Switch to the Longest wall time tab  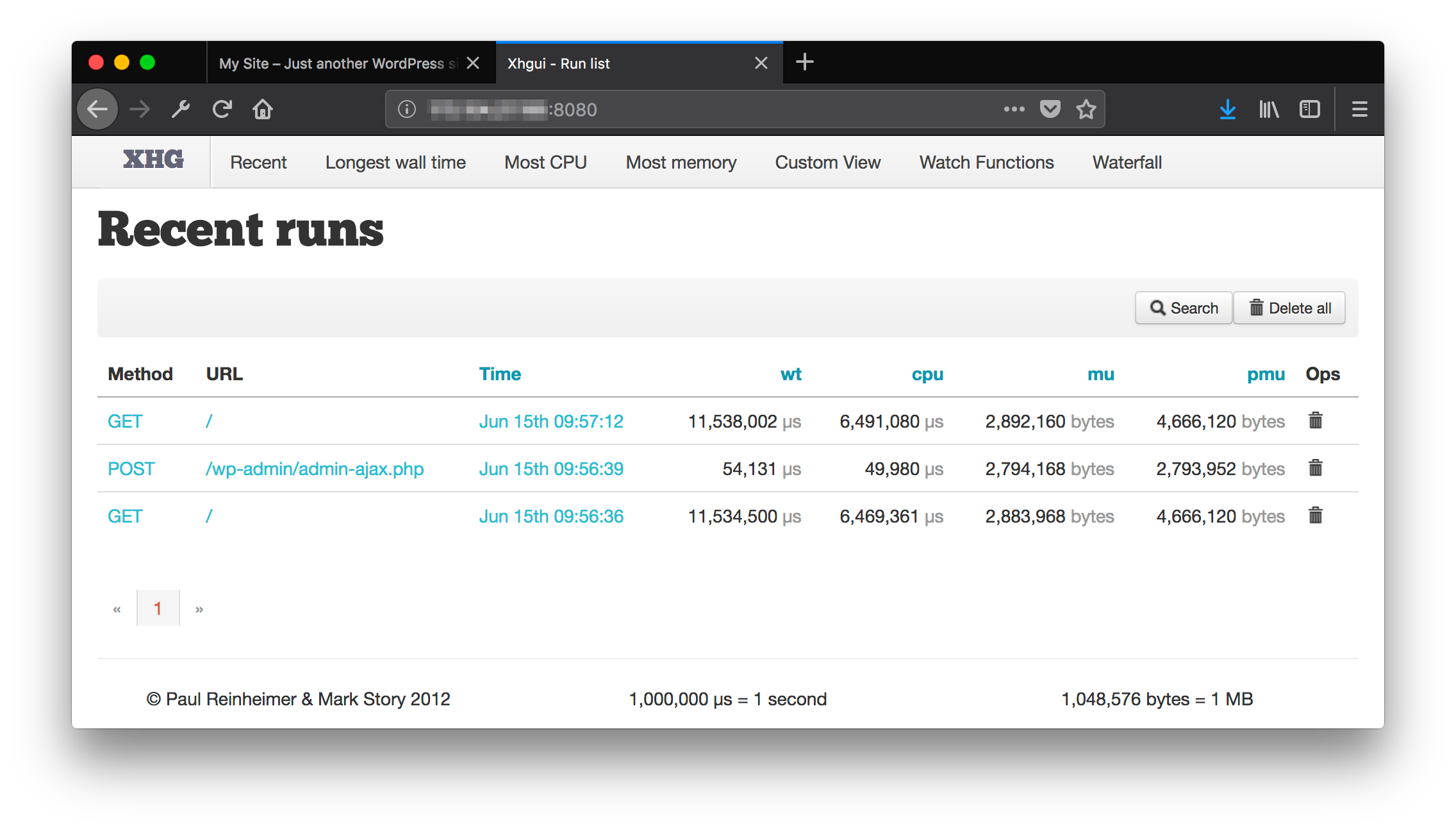click(395, 161)
